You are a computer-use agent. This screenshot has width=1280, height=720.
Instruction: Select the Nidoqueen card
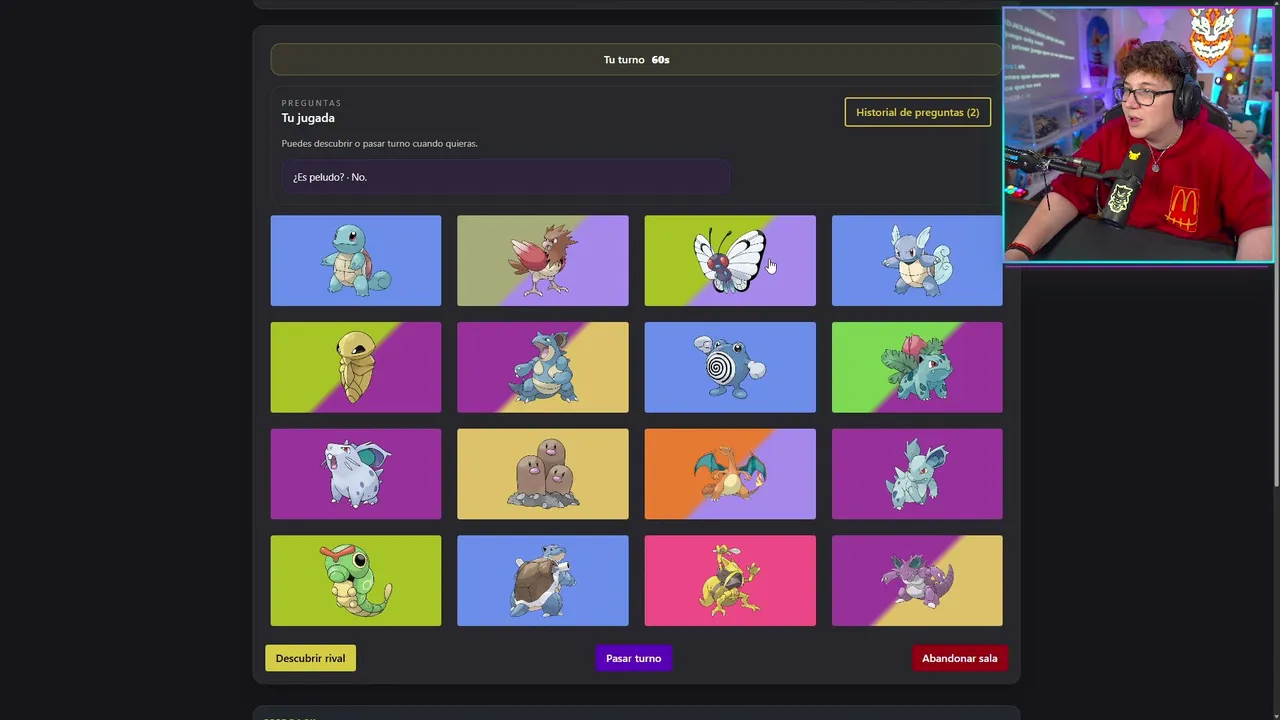click(543, 367)
